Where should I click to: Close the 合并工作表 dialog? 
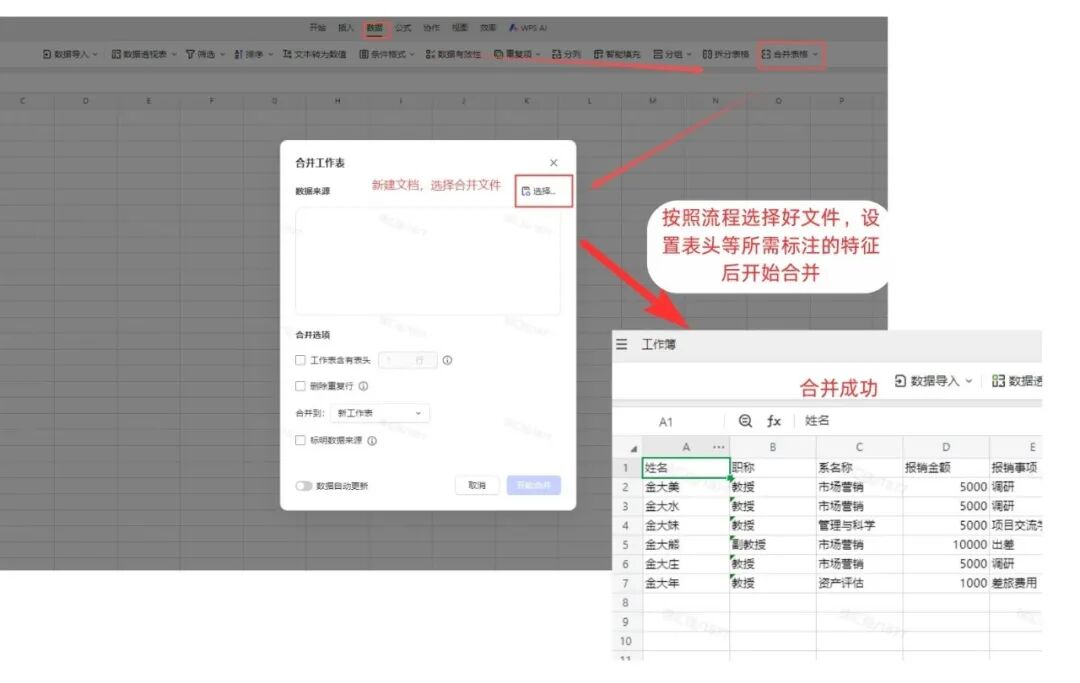tap(554, 163)
